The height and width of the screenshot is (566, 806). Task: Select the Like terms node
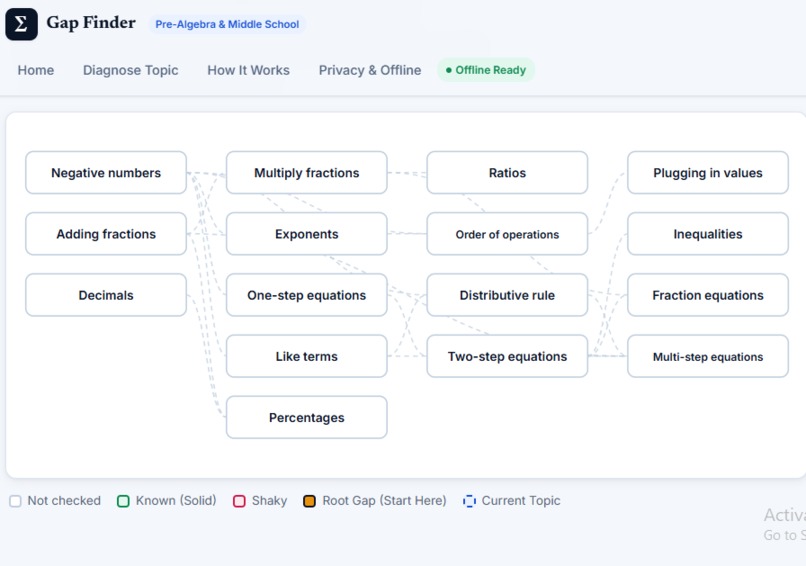[306, 356]
